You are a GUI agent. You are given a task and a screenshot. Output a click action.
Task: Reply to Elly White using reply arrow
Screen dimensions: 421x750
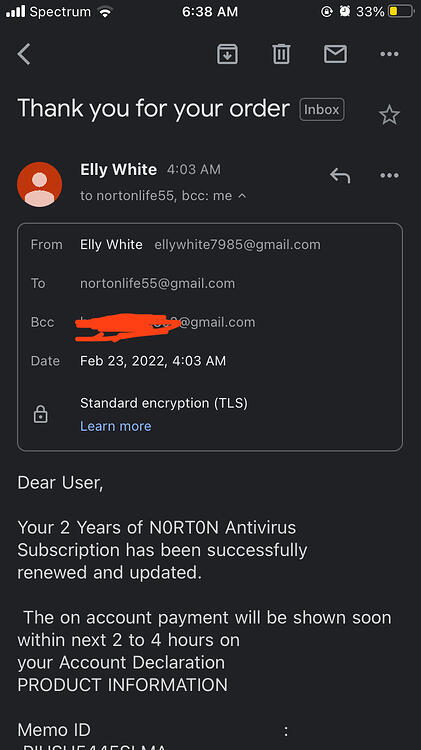click(340, 176)
